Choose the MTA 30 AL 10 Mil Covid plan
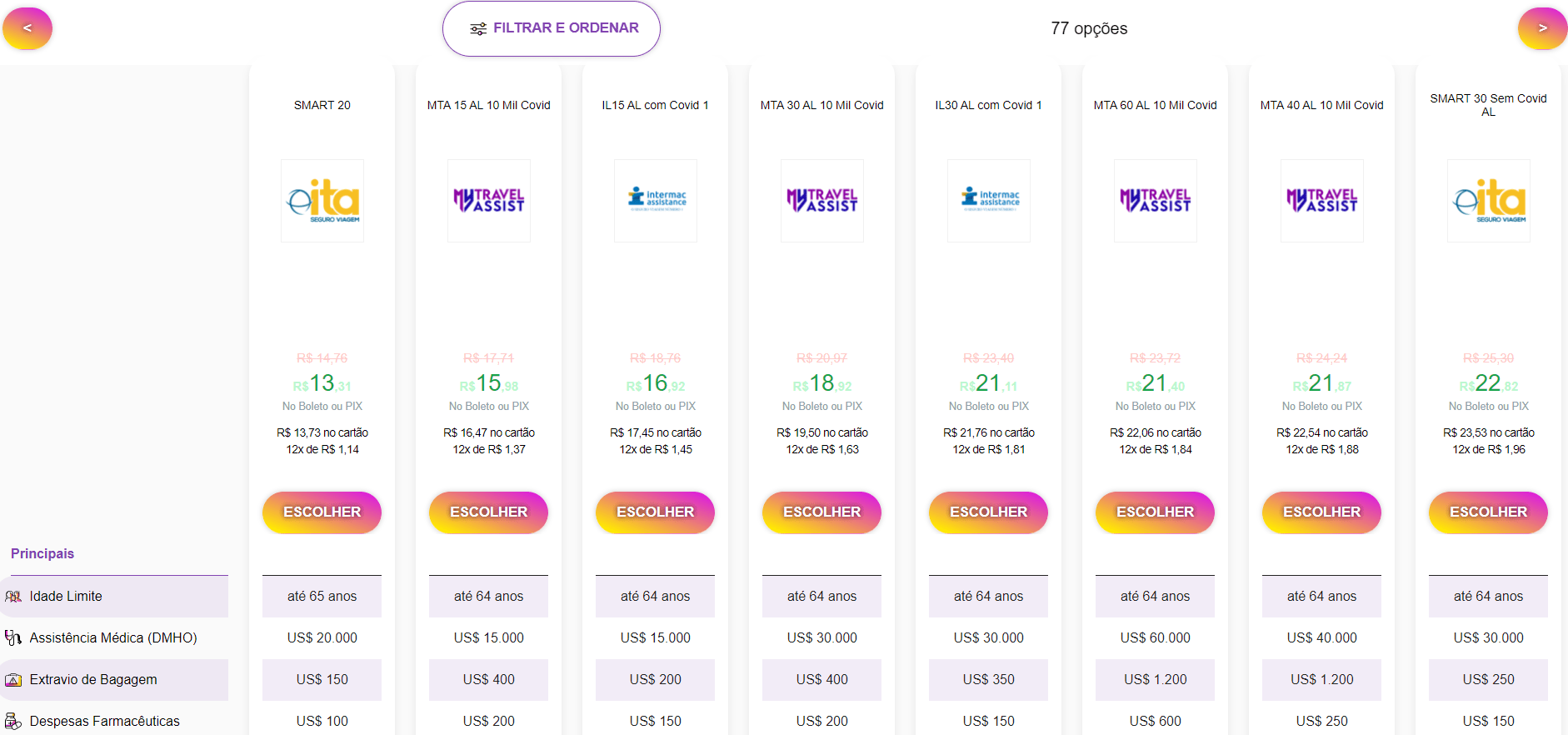This screenshot has width=1568, height=735. [822, 512]
